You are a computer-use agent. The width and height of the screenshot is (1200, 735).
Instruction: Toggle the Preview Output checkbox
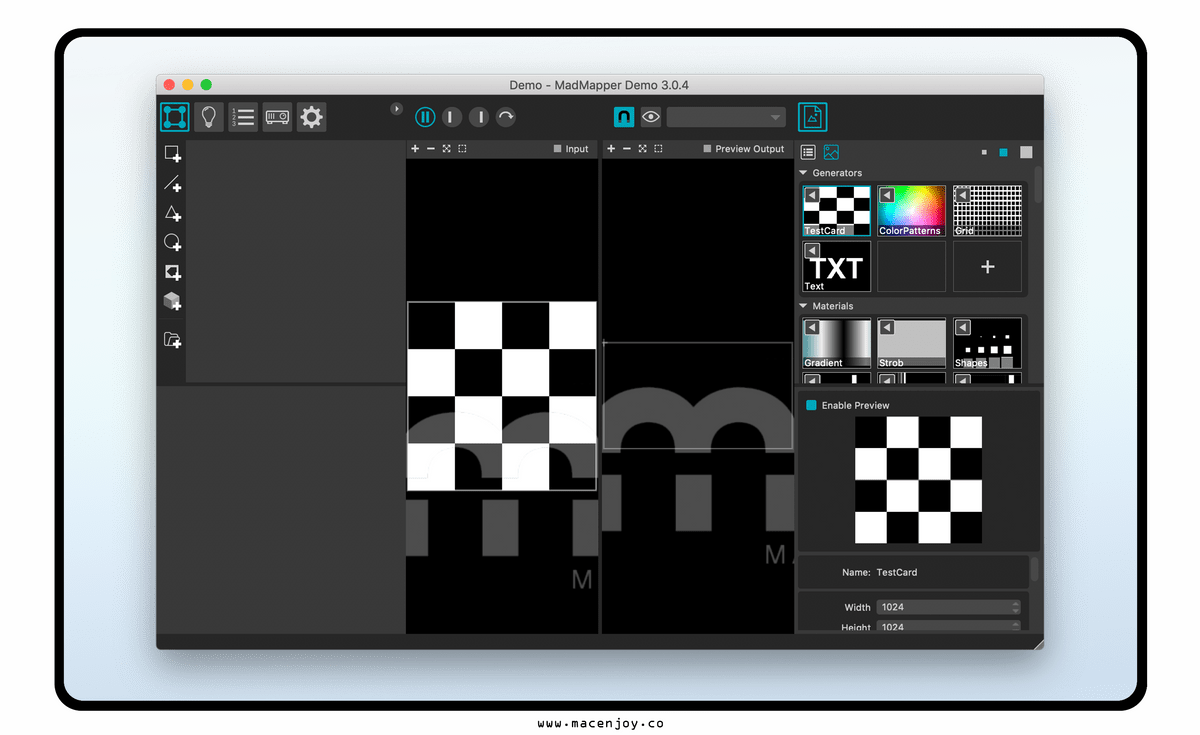(x=707, y=149)
